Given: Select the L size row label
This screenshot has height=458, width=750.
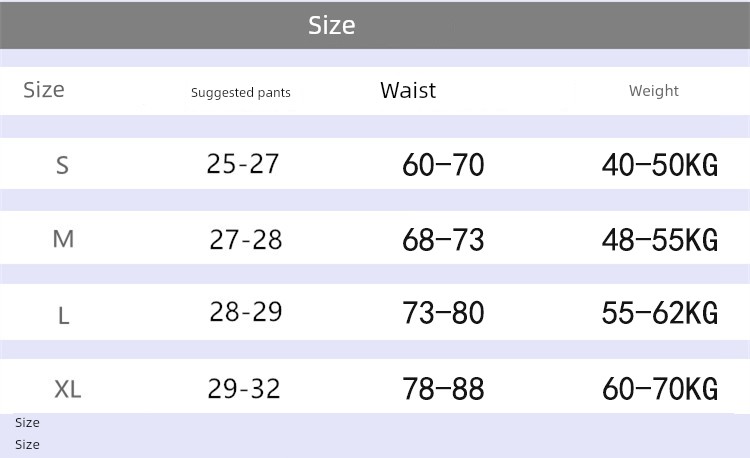Looking at the screenshot, I should (64, 316).
